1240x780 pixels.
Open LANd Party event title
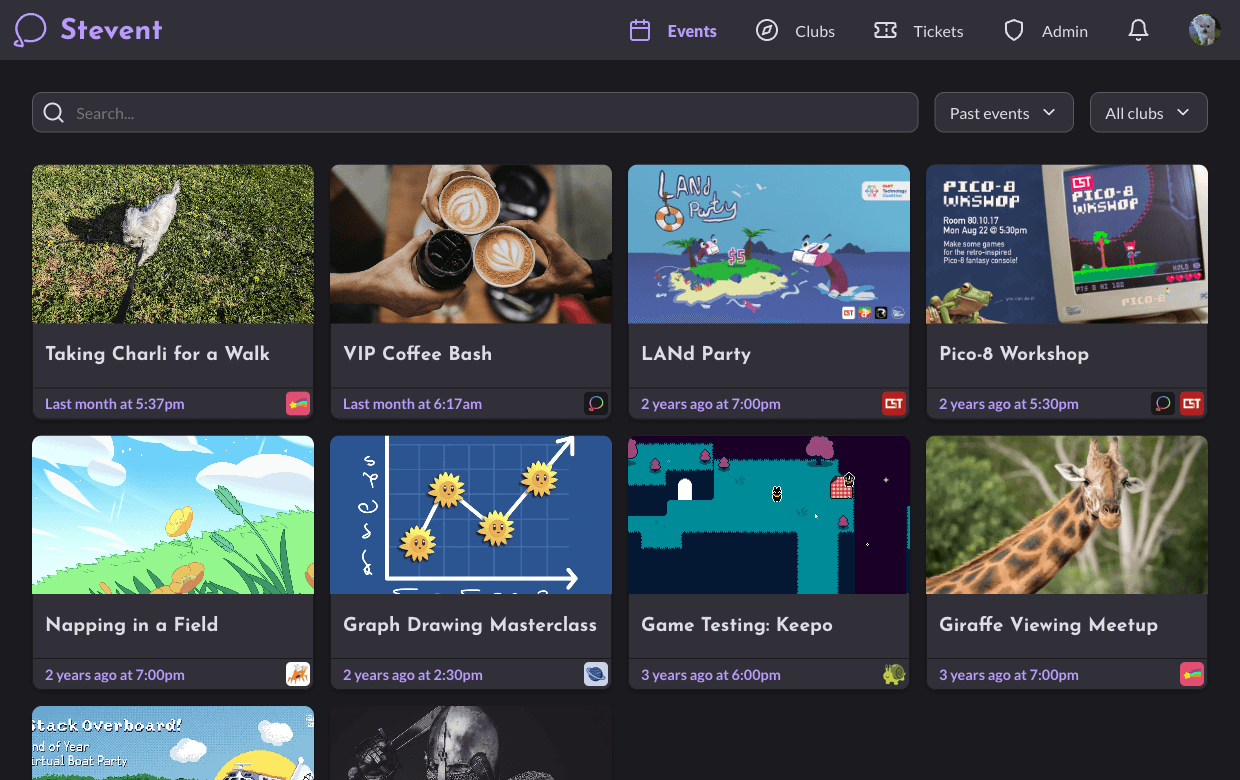pyautogui.click(x=696, y=354)
